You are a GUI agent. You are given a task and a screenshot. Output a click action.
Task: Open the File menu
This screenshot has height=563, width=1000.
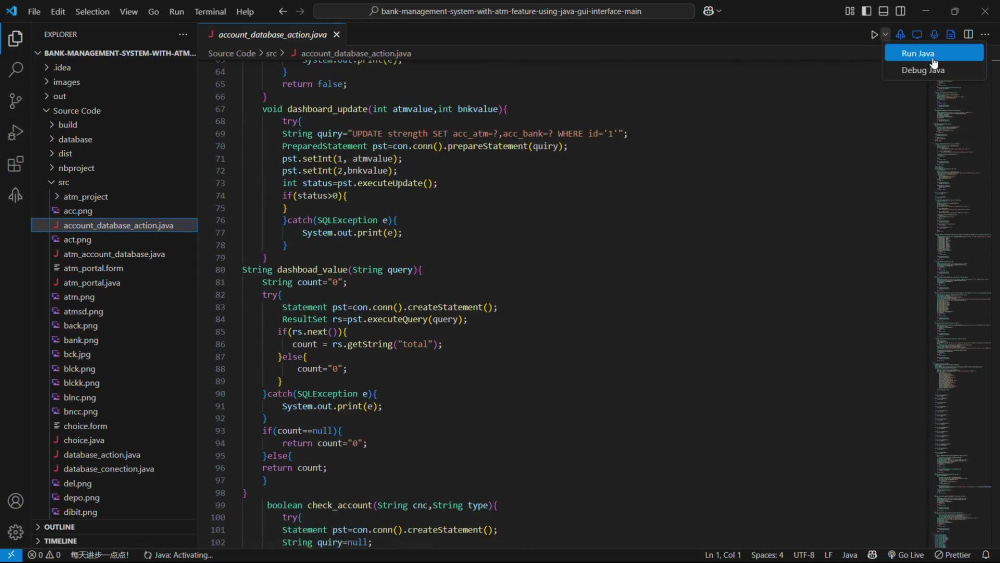click(34, 11)
